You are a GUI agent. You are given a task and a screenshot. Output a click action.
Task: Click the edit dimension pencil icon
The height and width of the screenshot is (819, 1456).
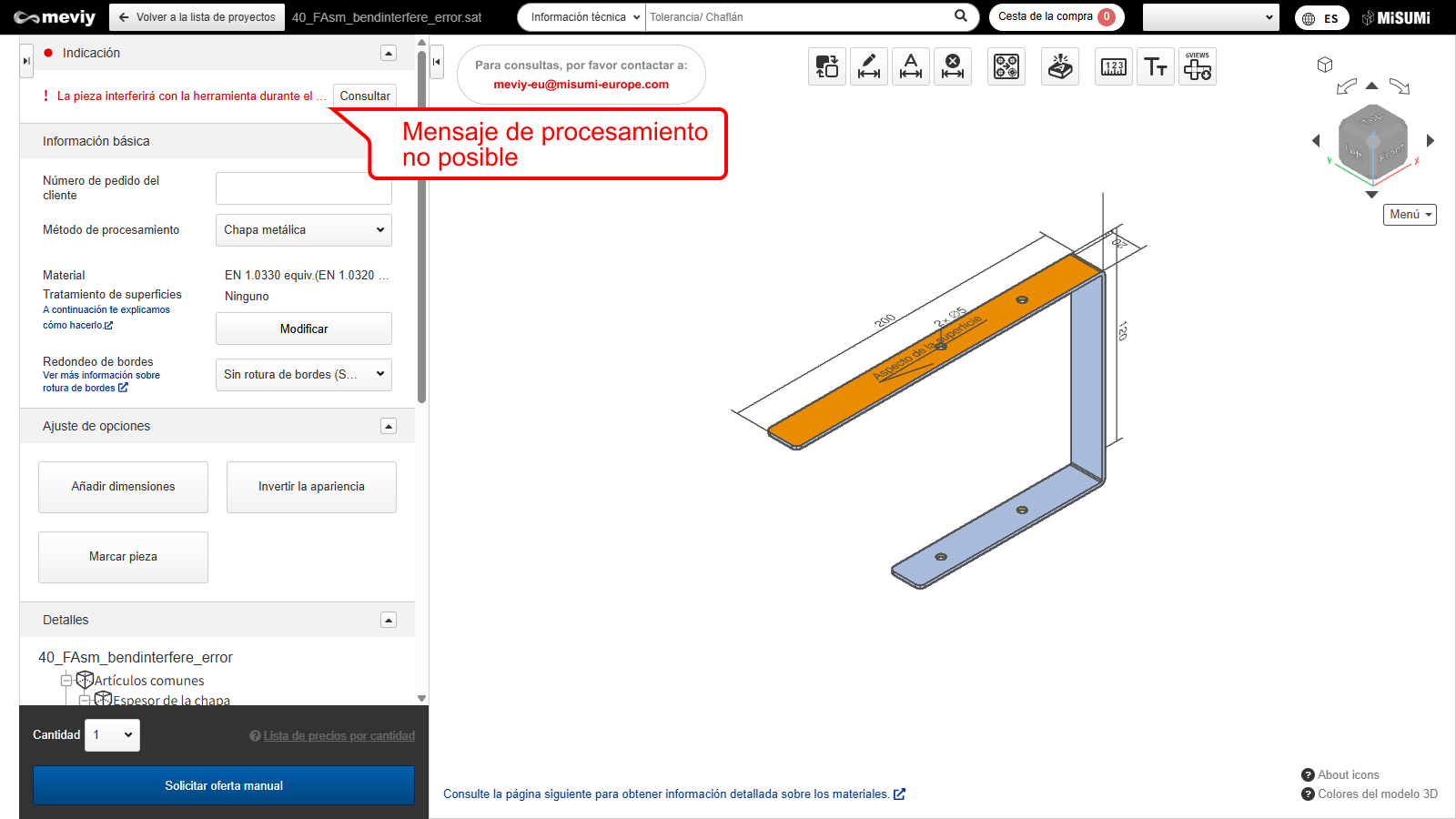[x=869, y=66]
